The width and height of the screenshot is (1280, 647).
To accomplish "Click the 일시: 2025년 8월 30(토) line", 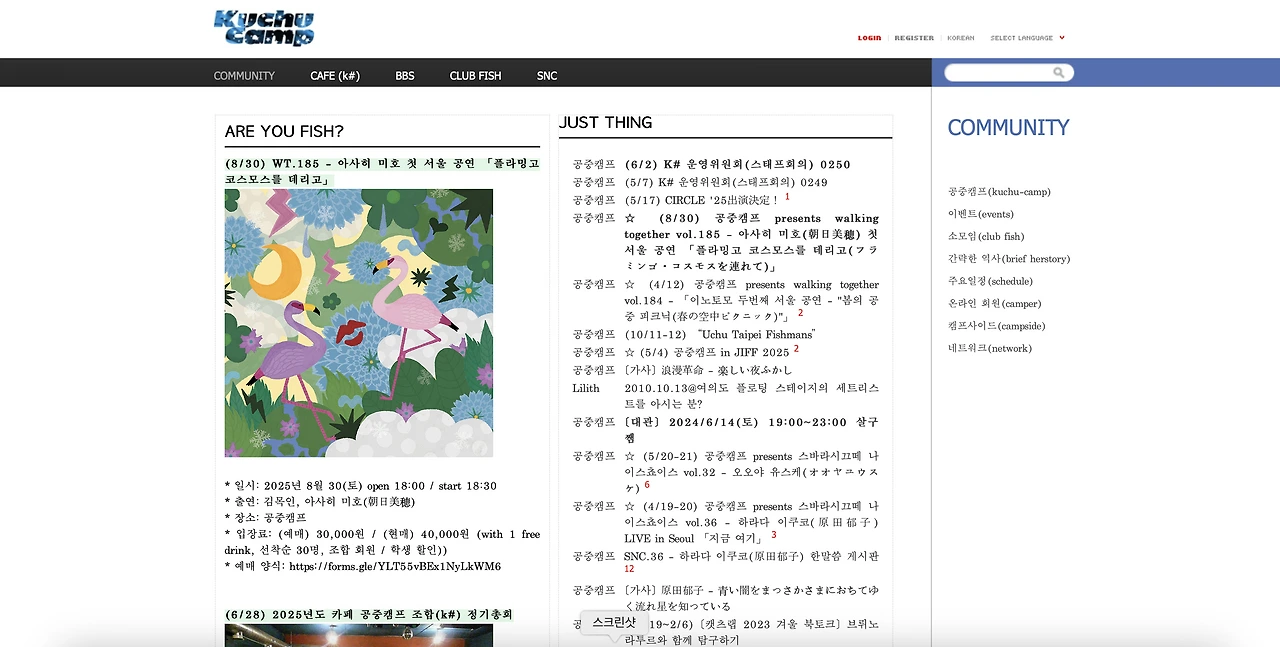I will click(x=361, y=486).
